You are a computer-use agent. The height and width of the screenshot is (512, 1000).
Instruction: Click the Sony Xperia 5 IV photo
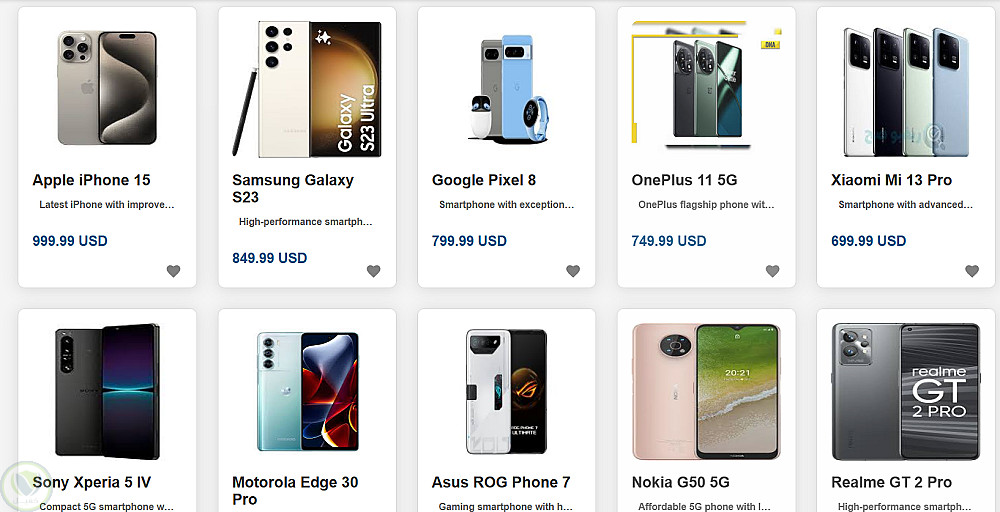[107, 391]
